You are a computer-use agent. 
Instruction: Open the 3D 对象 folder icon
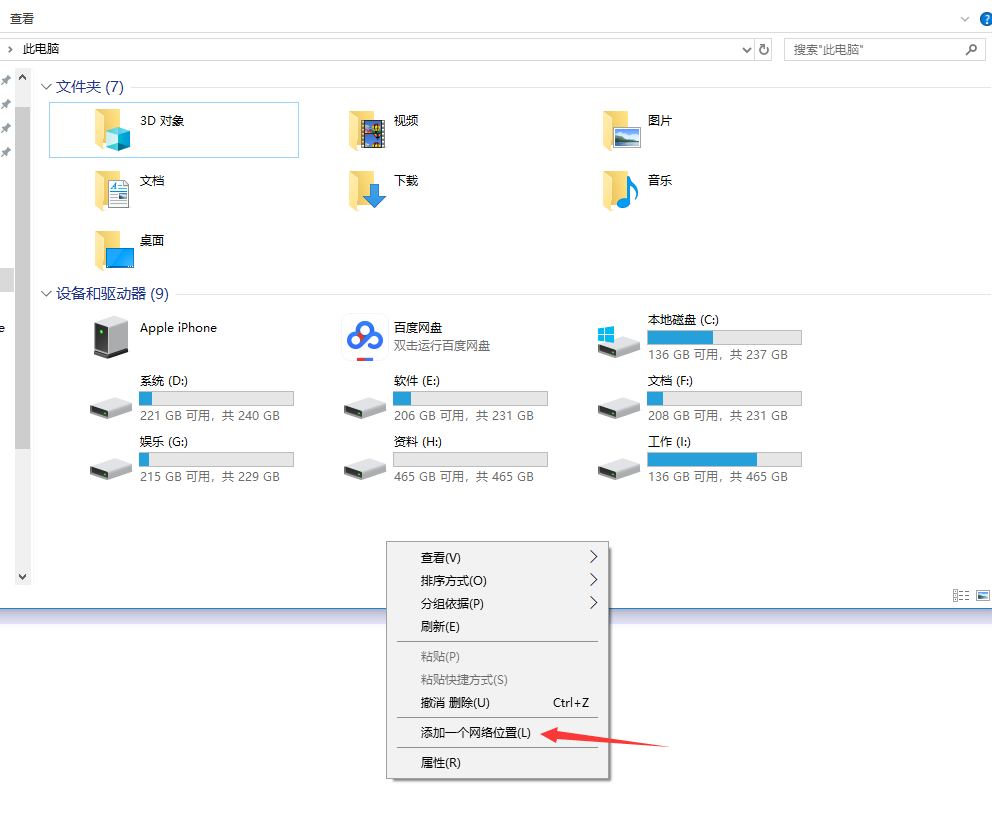[113, 130]
